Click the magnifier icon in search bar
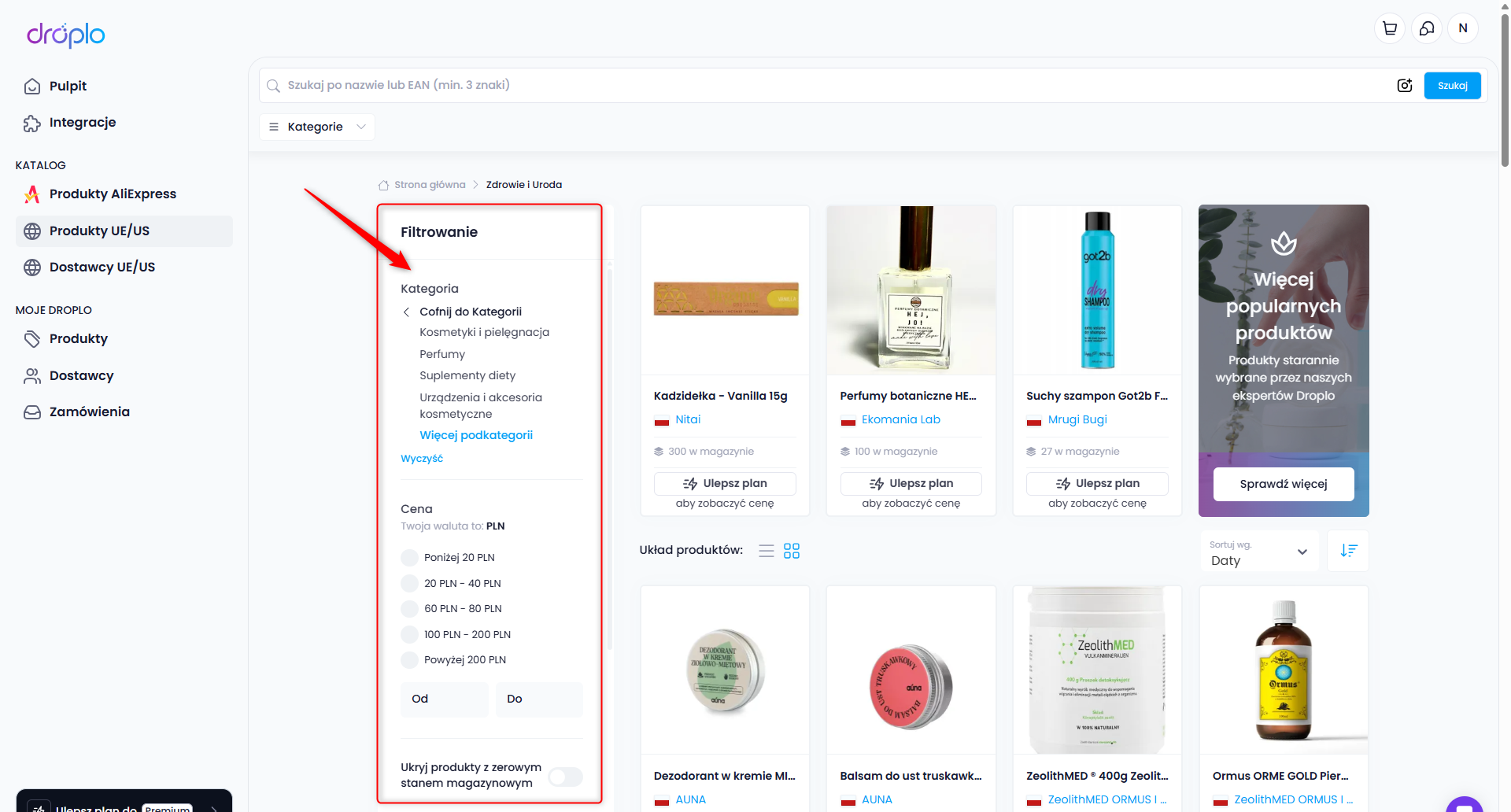Image resolution: width=1511 pixels, height=812 pixels. click(273, 85)
